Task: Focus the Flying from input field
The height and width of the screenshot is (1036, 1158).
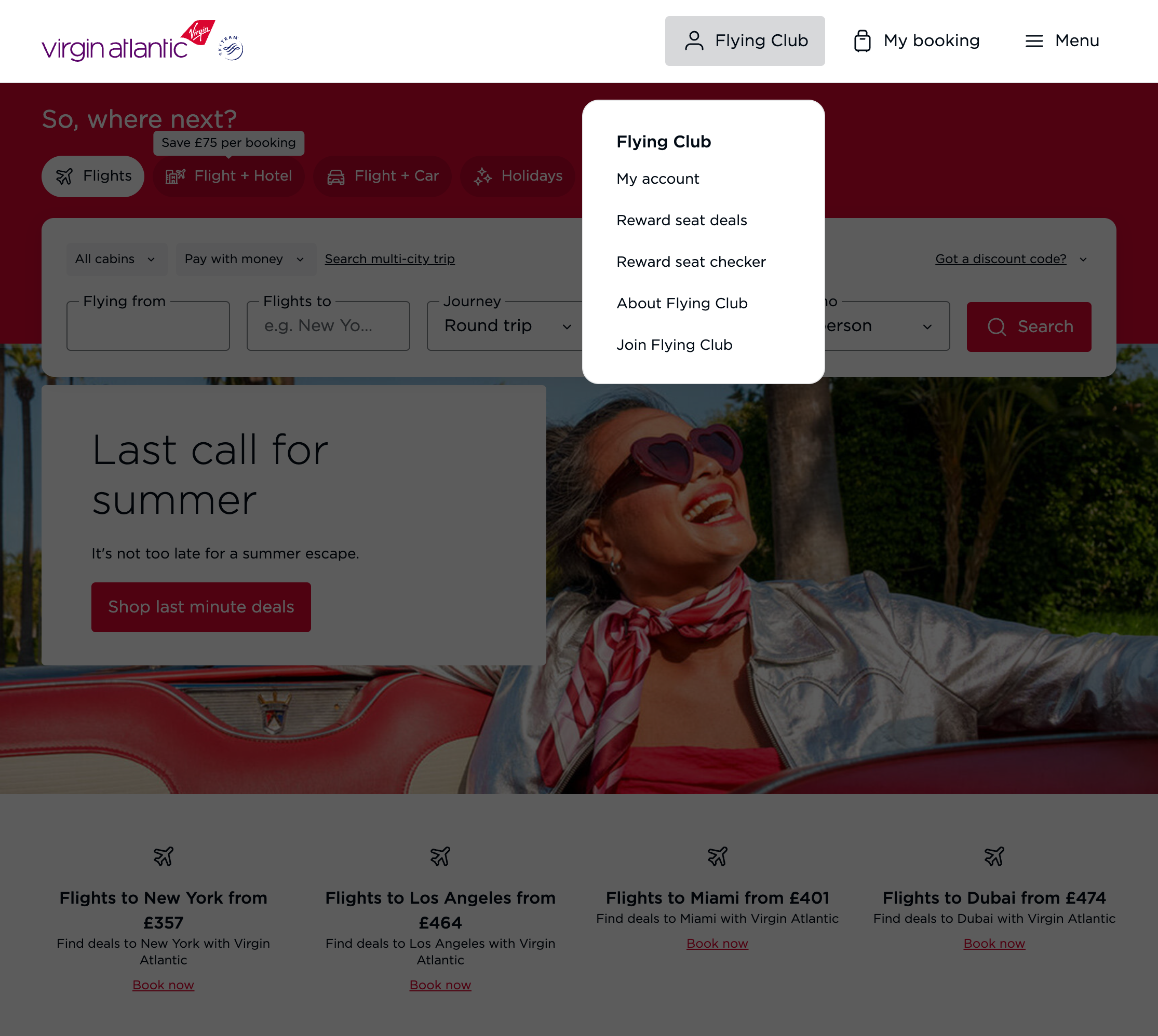Action: click(x=148, y=326)
